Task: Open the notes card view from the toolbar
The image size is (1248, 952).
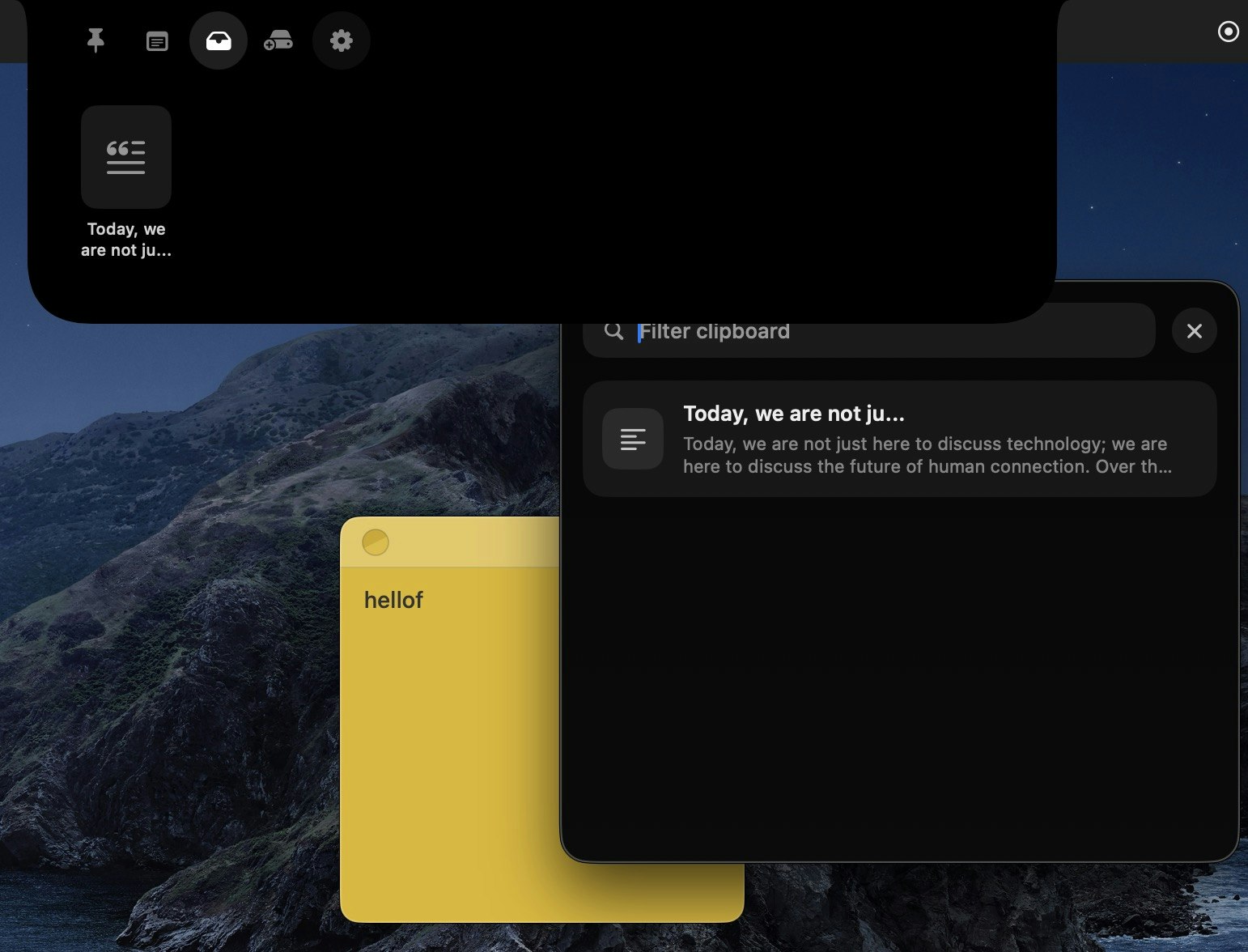Action: pos(156,40)
